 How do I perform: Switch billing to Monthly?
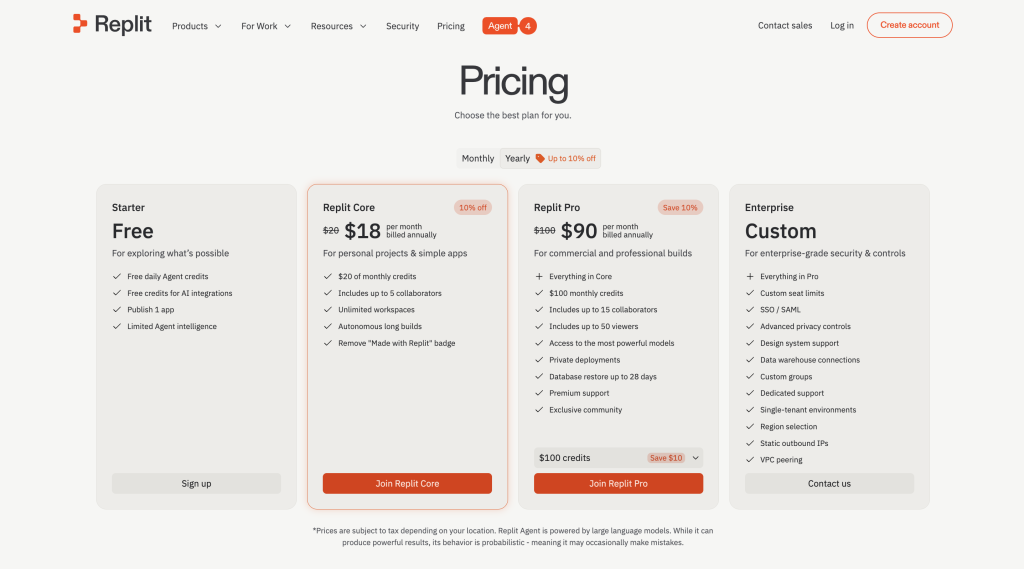tap(478, 158)
